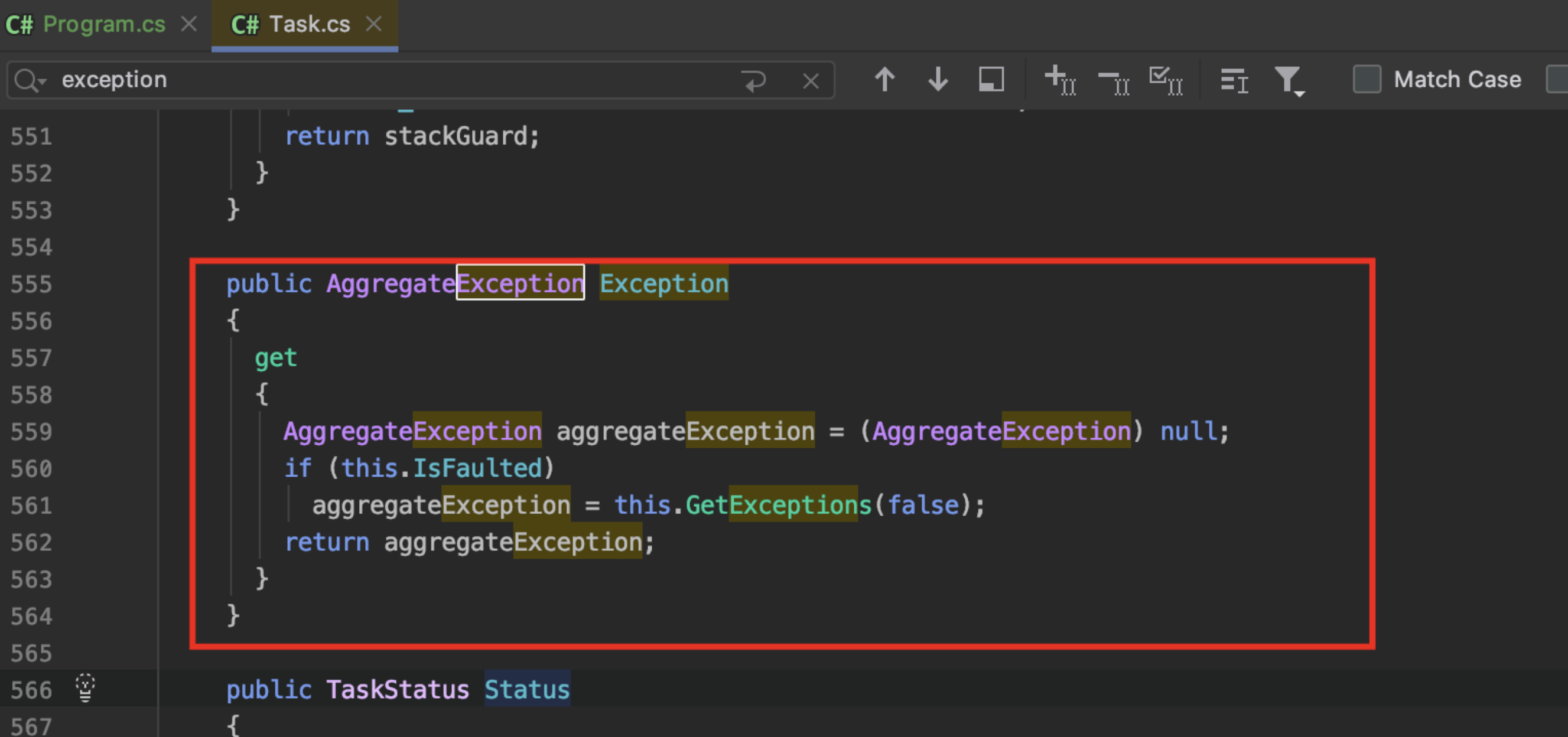The width and height of the screenshot is (1568, 737).
Task: Click line number 555 in gutter
Action: [31, 284]
